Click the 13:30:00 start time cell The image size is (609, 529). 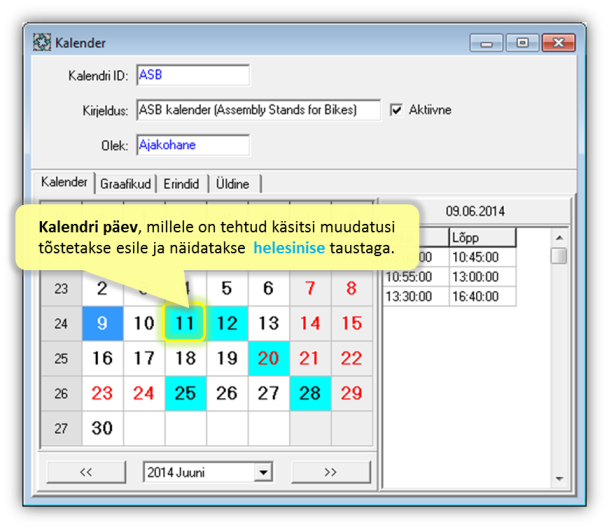pyautogui.click(x=416, y=297)
